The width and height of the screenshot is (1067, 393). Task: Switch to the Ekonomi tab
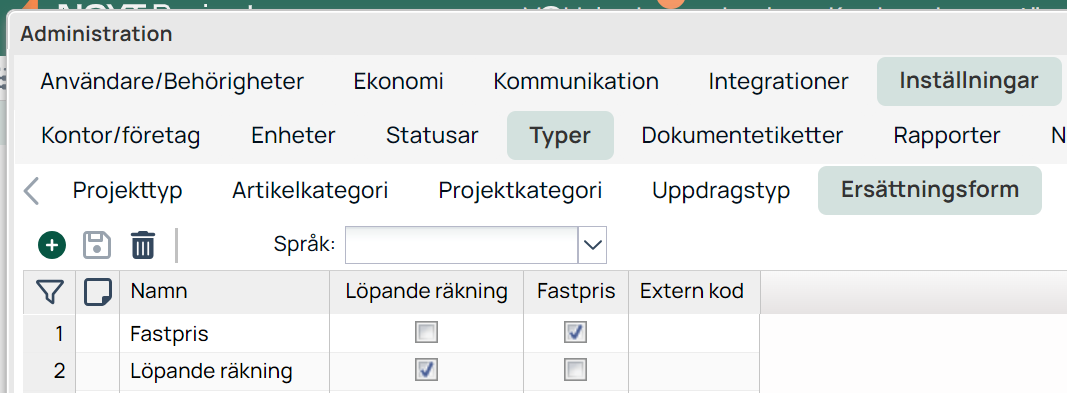pyautogui.click(x=399, y=82)
